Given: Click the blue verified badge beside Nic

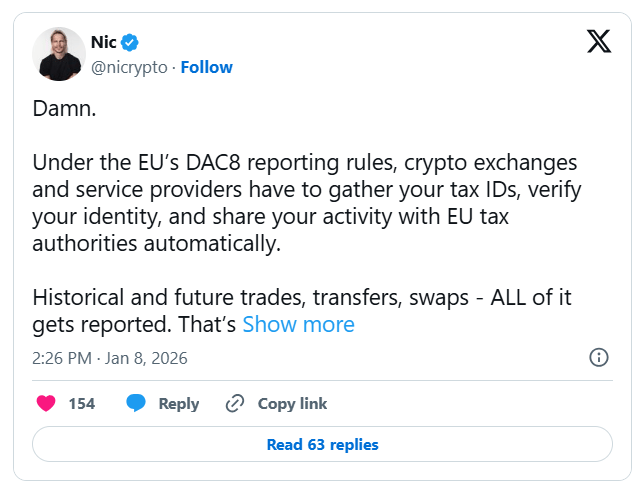Looking at the screenshot, I should pyautogui.click(x=130, y=42).
